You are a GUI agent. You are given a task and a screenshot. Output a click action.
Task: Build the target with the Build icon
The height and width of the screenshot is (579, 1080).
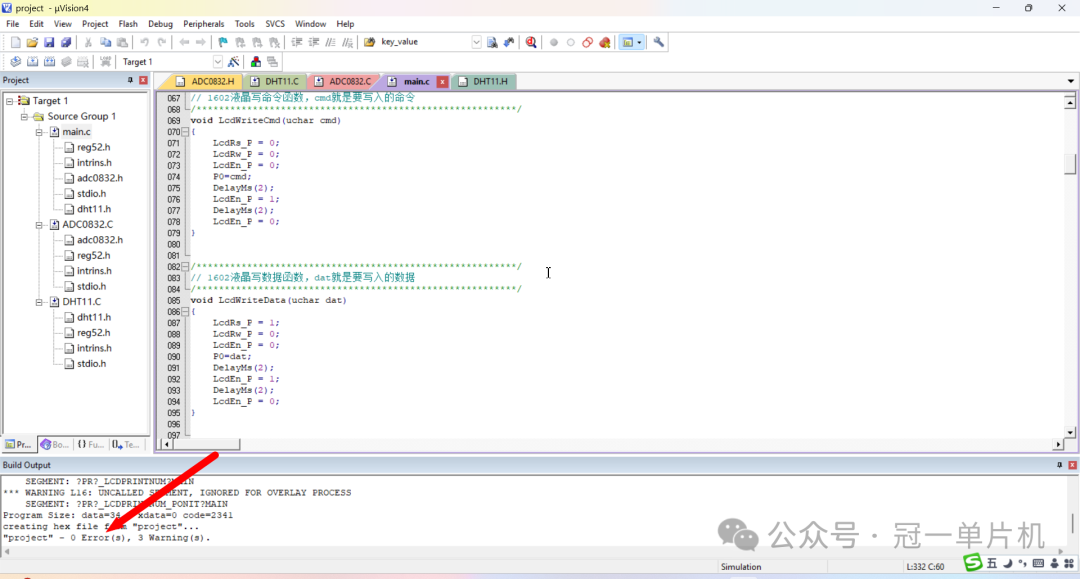click(32, 62)
